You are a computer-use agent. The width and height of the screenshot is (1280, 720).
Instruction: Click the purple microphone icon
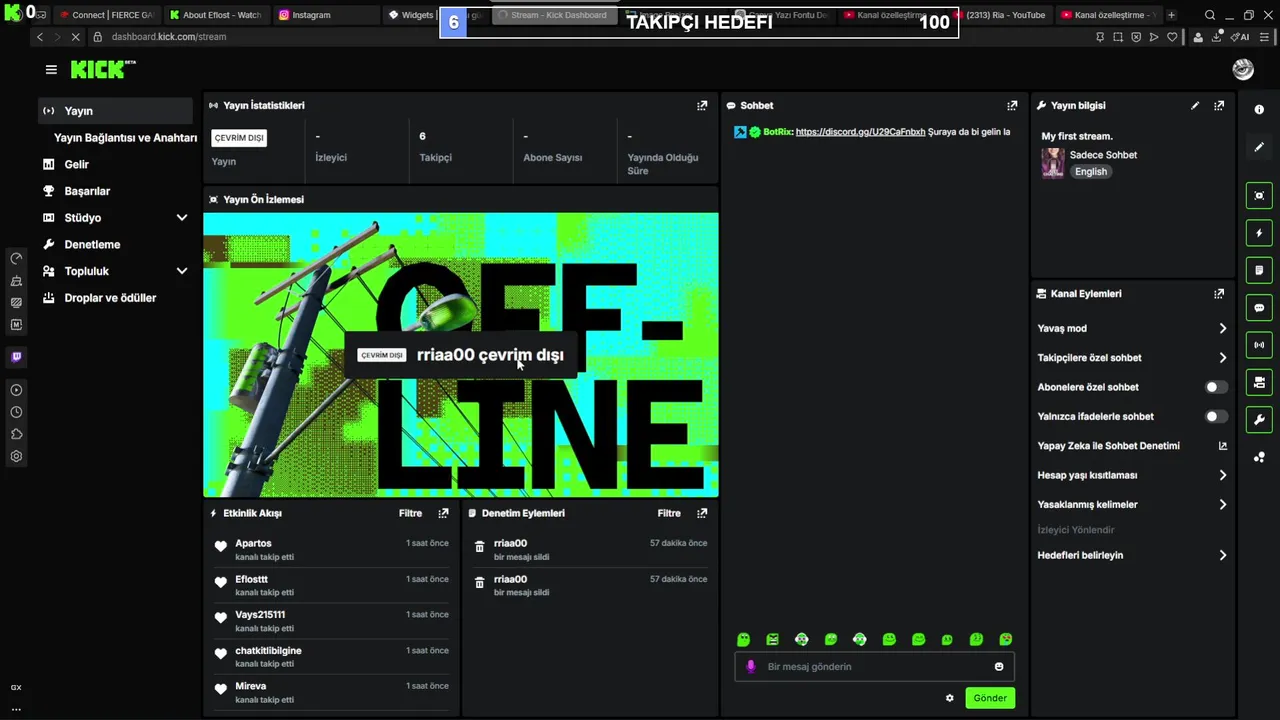[x=751, y=667]
